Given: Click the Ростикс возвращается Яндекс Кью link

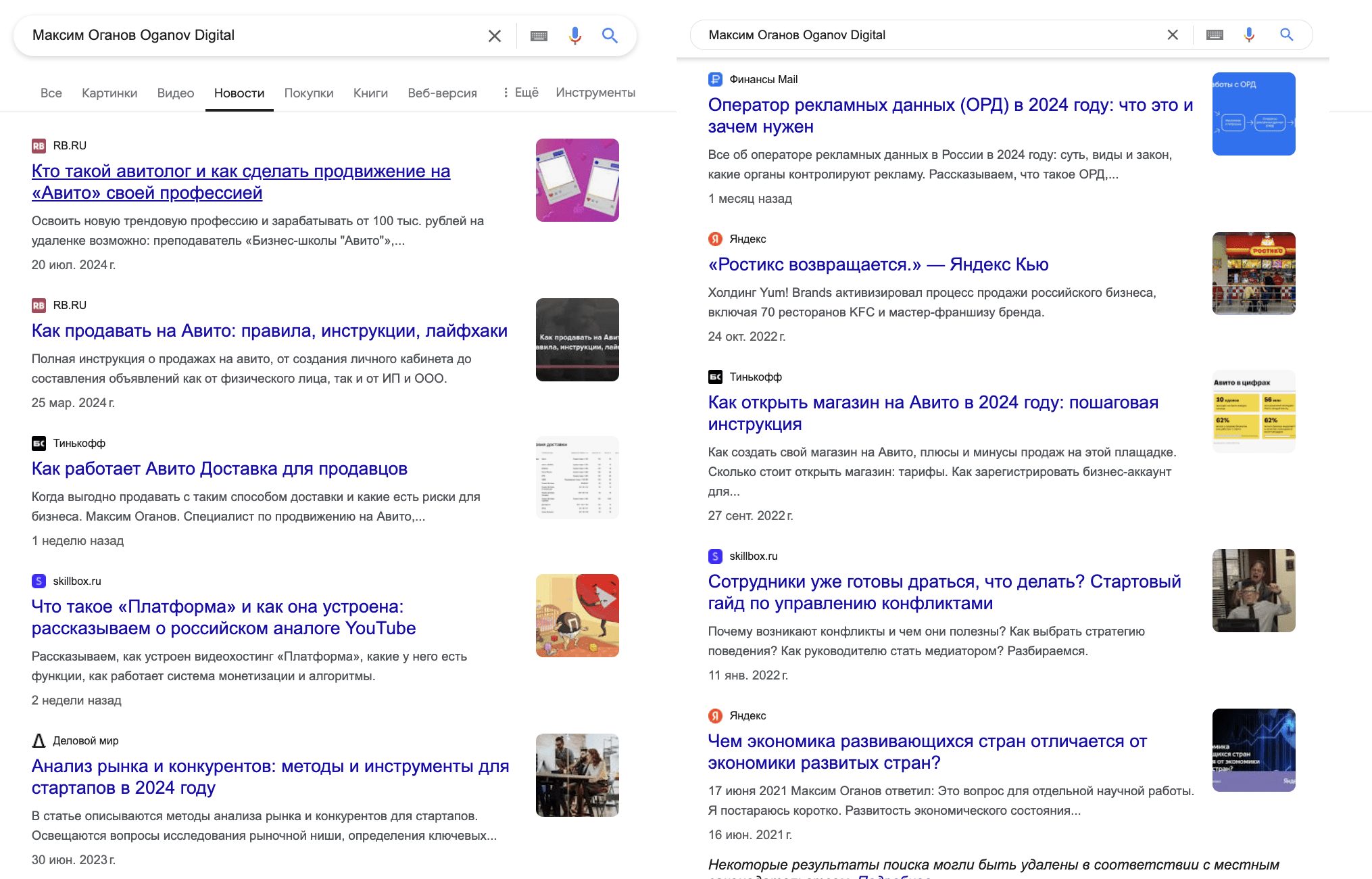Looking at the screenshot, I should click(878, 264).
